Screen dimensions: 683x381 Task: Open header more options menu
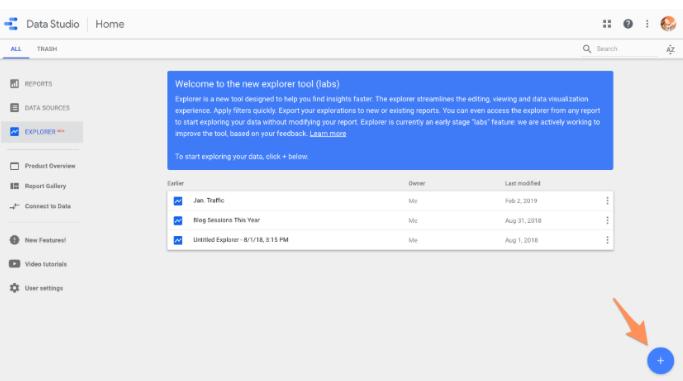coord(647,24)
